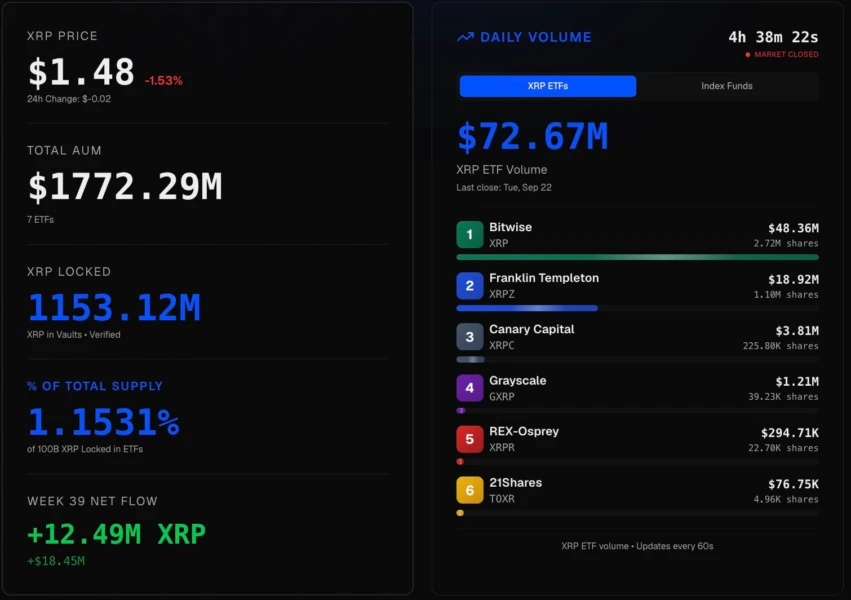Screen dimensions: 851x600
Task: Click the 7 ETFs label
Action: pyautogui.click(x=40, y=220)
